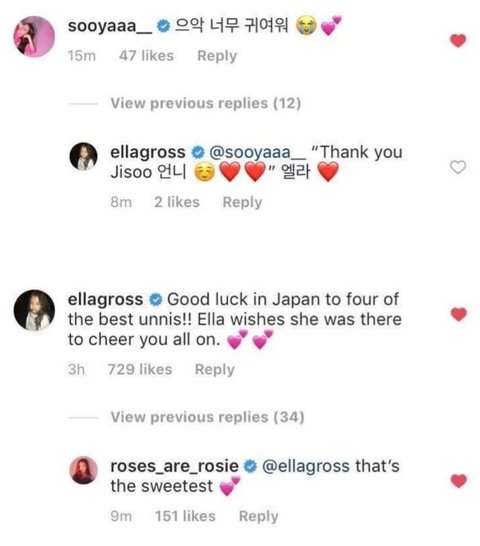View the 151 likes on rosie's reply
Image resolution: width=480 pixels, height=546 pixels.
point(185,516)
